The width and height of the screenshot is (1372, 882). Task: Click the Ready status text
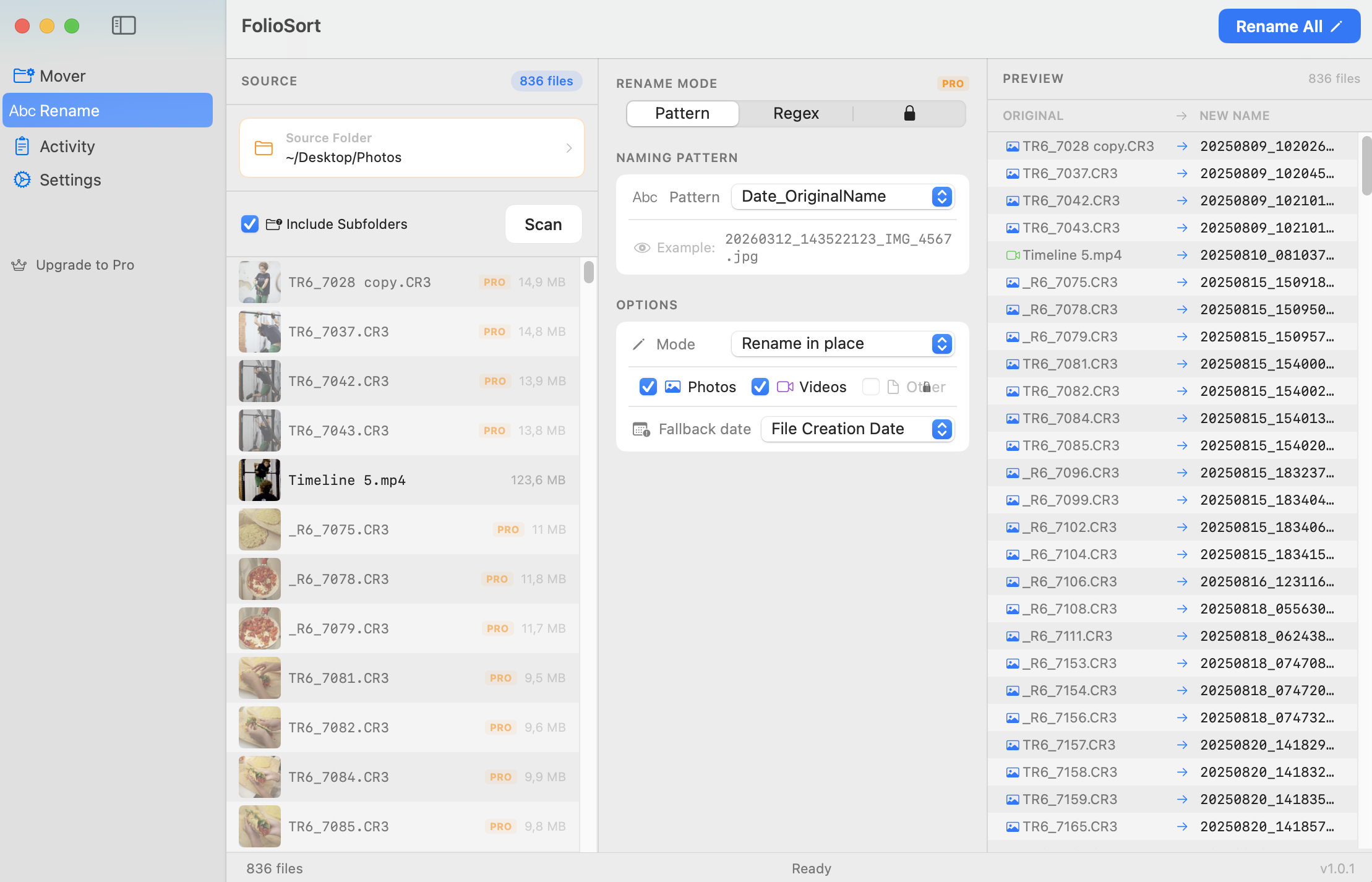click(x=811, y=868)
